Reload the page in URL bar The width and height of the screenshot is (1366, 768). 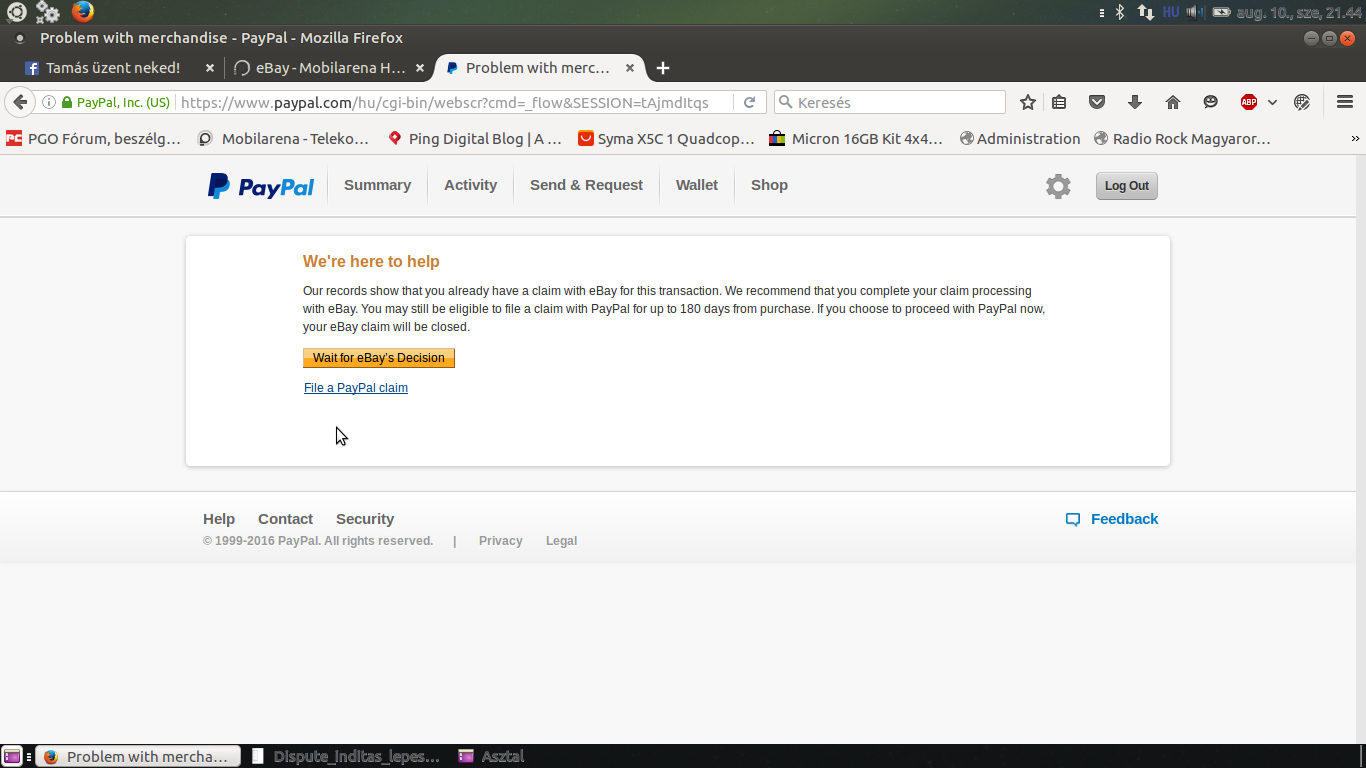point(749,102)
